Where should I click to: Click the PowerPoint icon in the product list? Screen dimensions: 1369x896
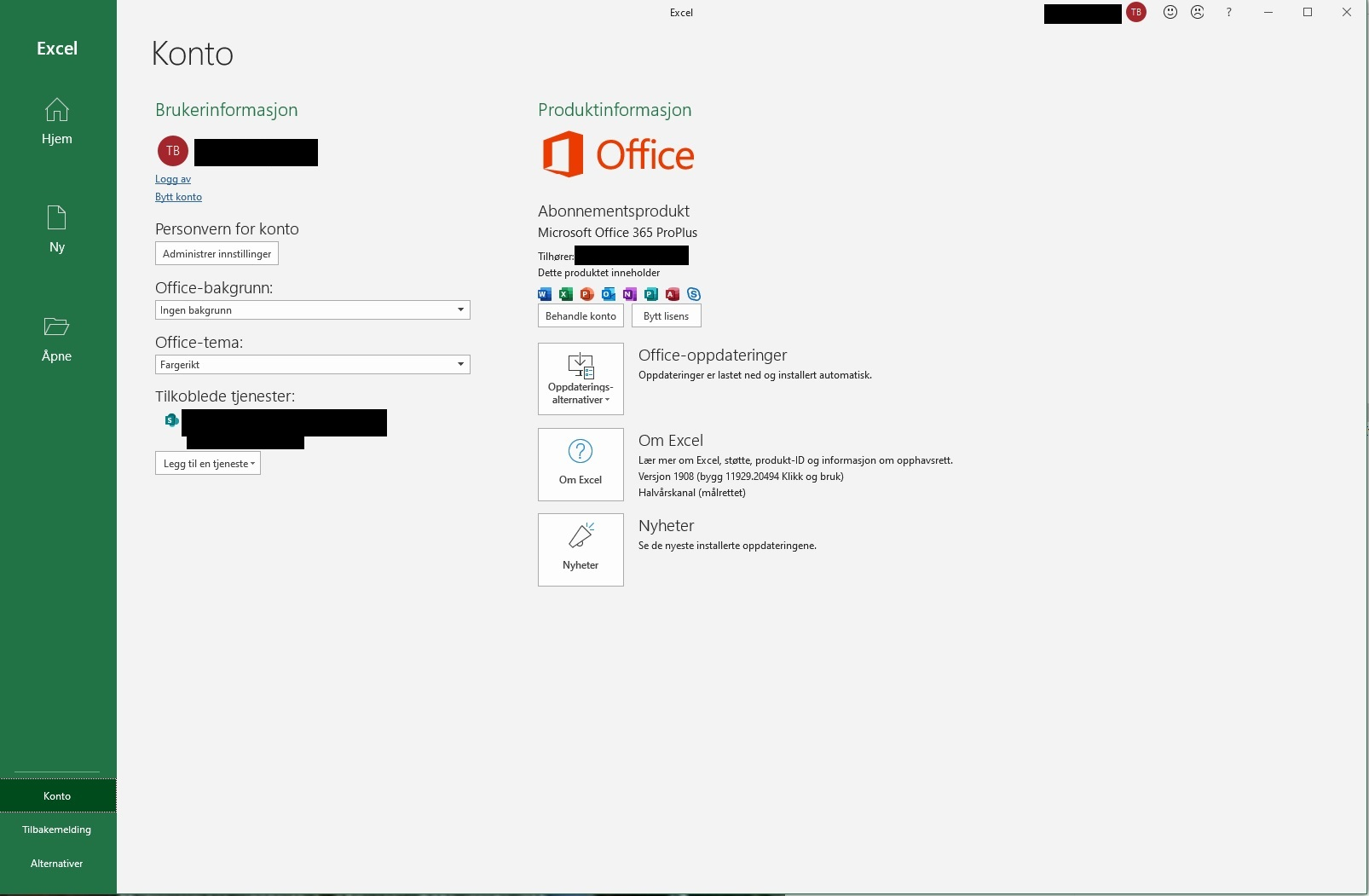click(x=587, y=294)
